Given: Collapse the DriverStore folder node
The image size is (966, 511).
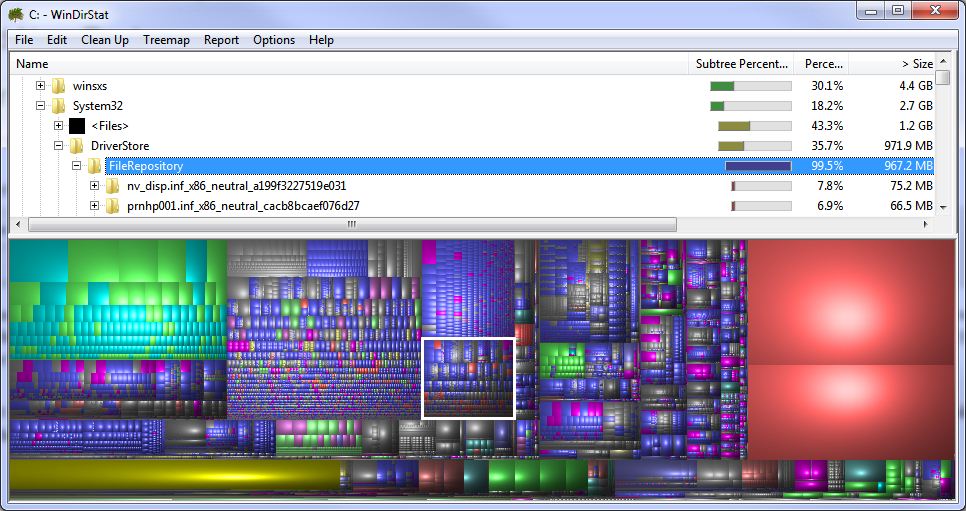Looking at the screenshot, I should click(59, 146).
